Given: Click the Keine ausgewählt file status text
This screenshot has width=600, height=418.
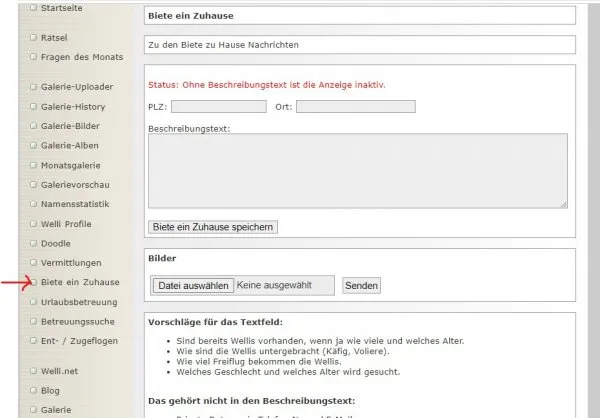Looking at the screenshot, I should [274, 285].
